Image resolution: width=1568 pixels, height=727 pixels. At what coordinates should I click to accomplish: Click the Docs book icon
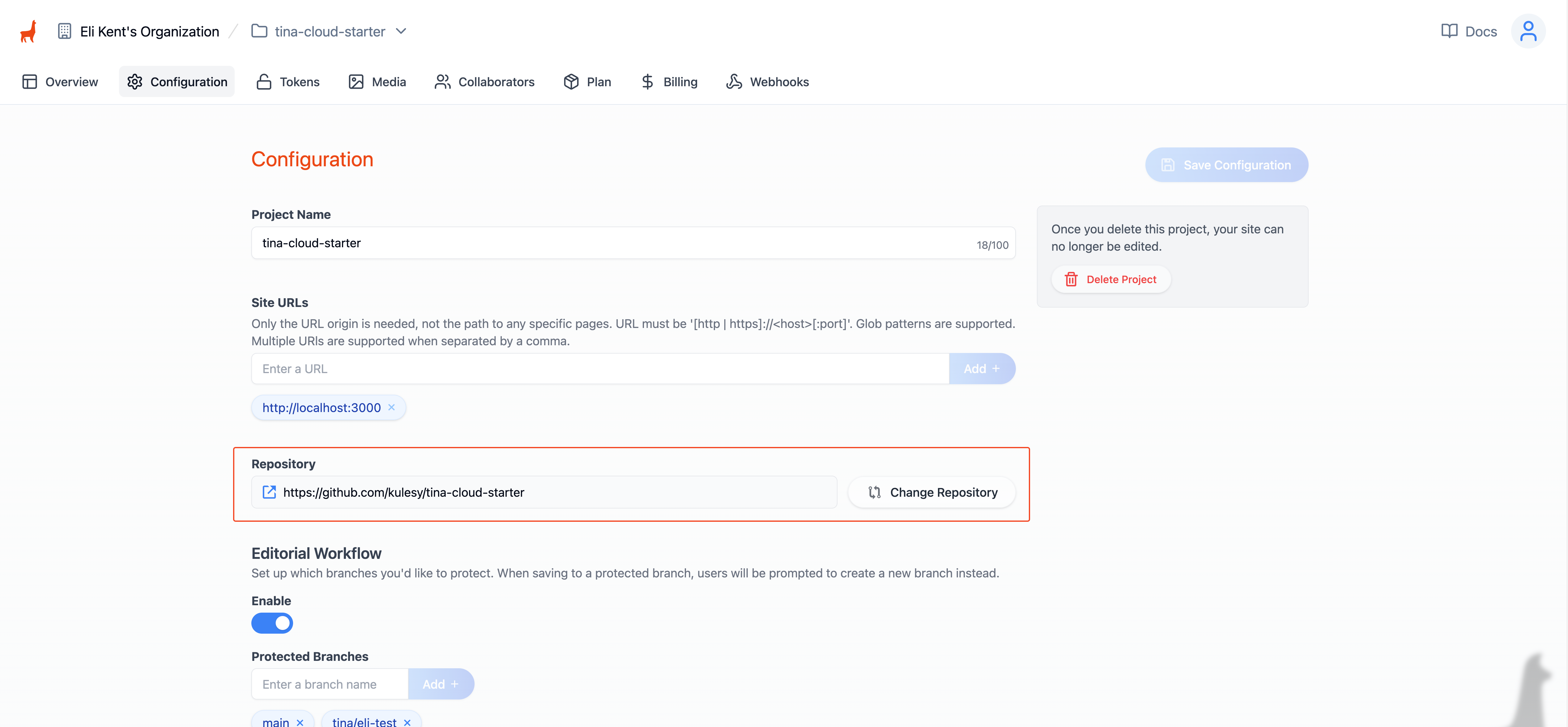click(1449, 31)
